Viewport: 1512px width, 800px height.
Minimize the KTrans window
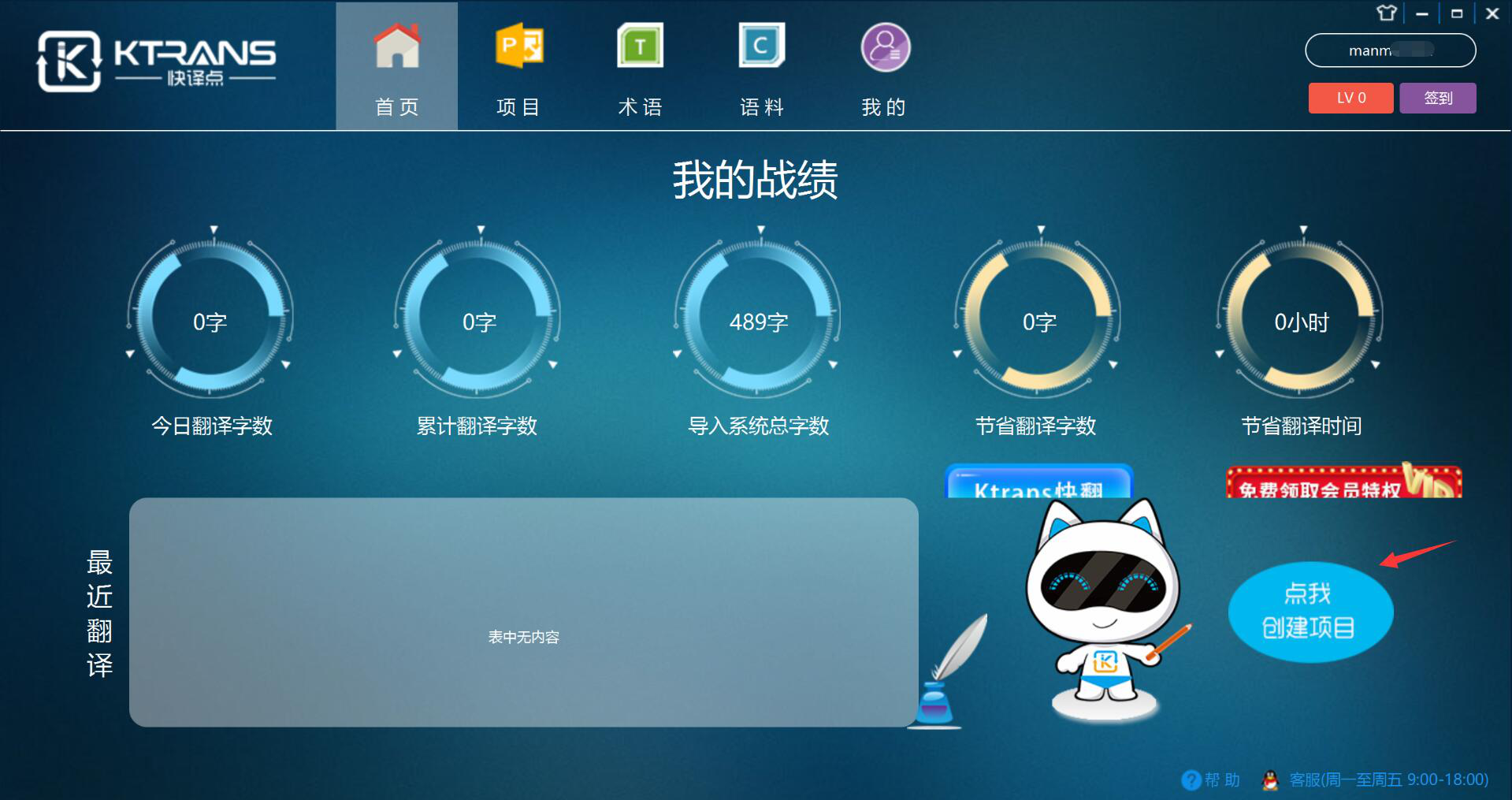click(1422, 13)
